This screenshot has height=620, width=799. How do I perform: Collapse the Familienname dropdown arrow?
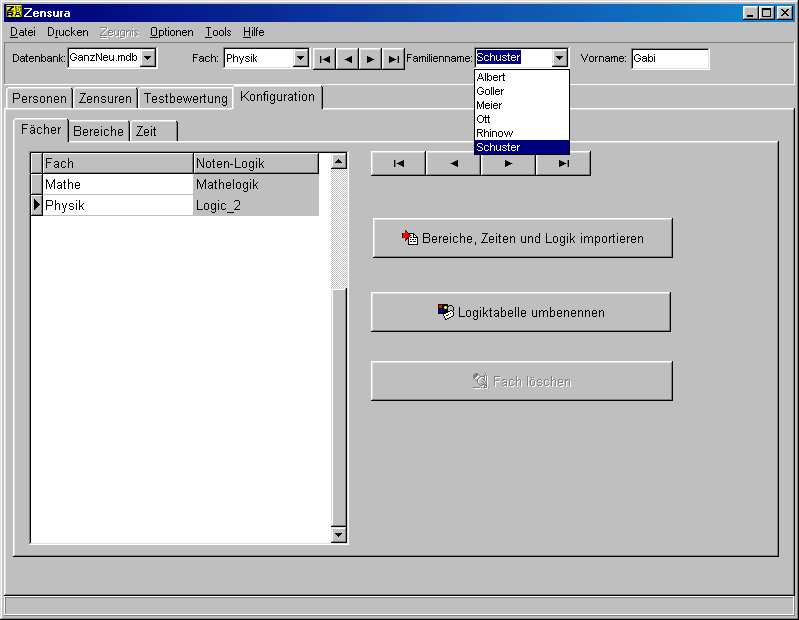[x=560, y=58]
